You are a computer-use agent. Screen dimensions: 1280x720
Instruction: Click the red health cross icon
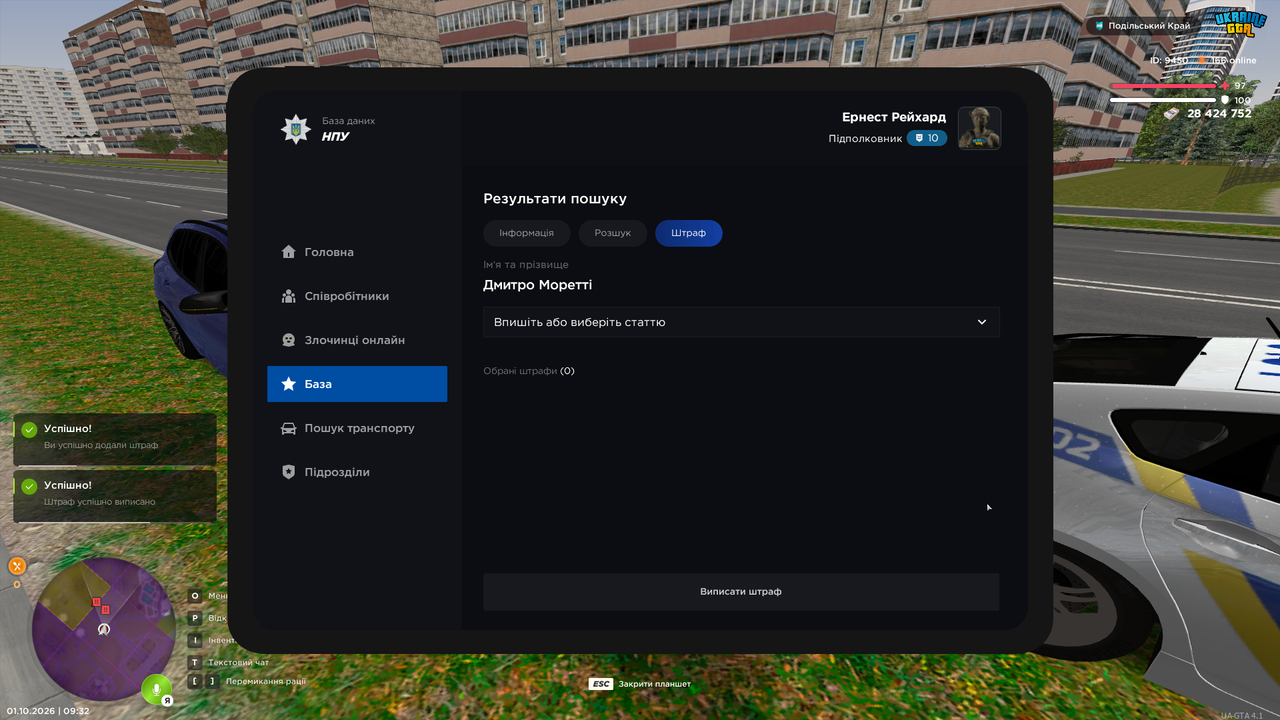click(x=1225, y=86)
